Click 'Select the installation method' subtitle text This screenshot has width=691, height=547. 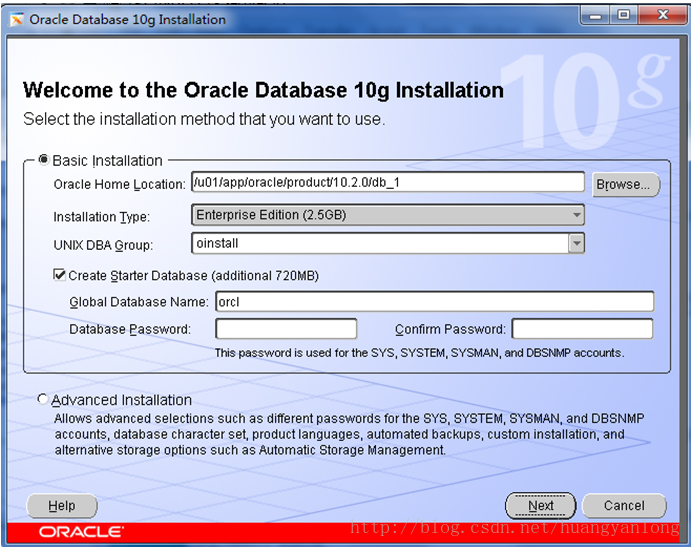(x=204, y=119)
